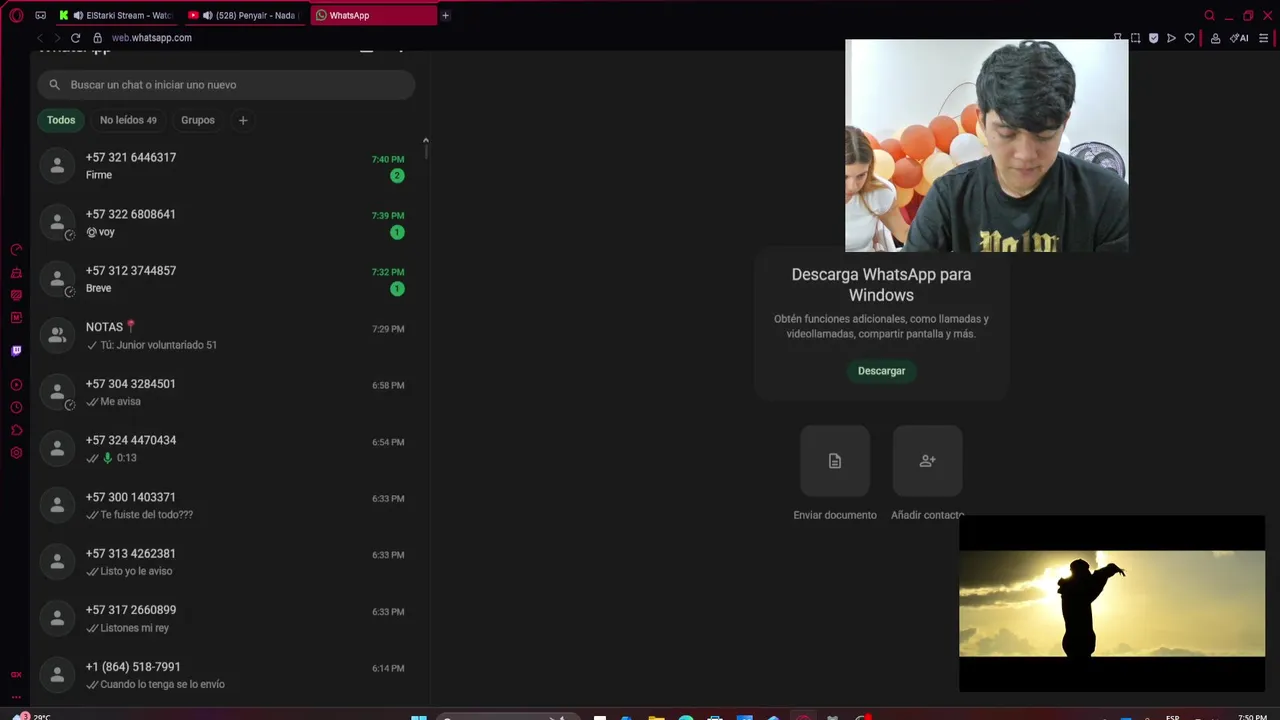Click the Añadir contacto icon tile
This screenshot has height=720, width=1280.
(x=928, y=461)
